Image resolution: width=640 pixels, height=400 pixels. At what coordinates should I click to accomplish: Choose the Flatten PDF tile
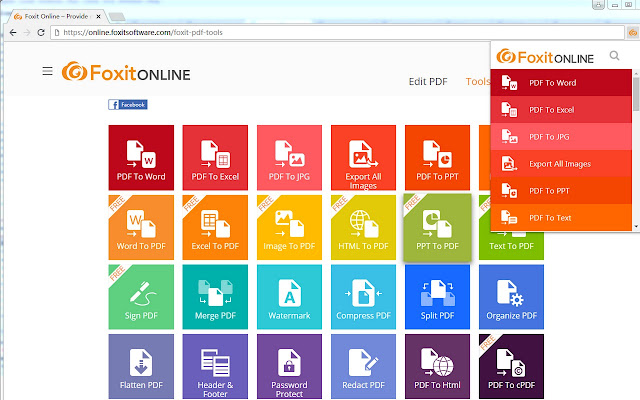tap(141, 366)
